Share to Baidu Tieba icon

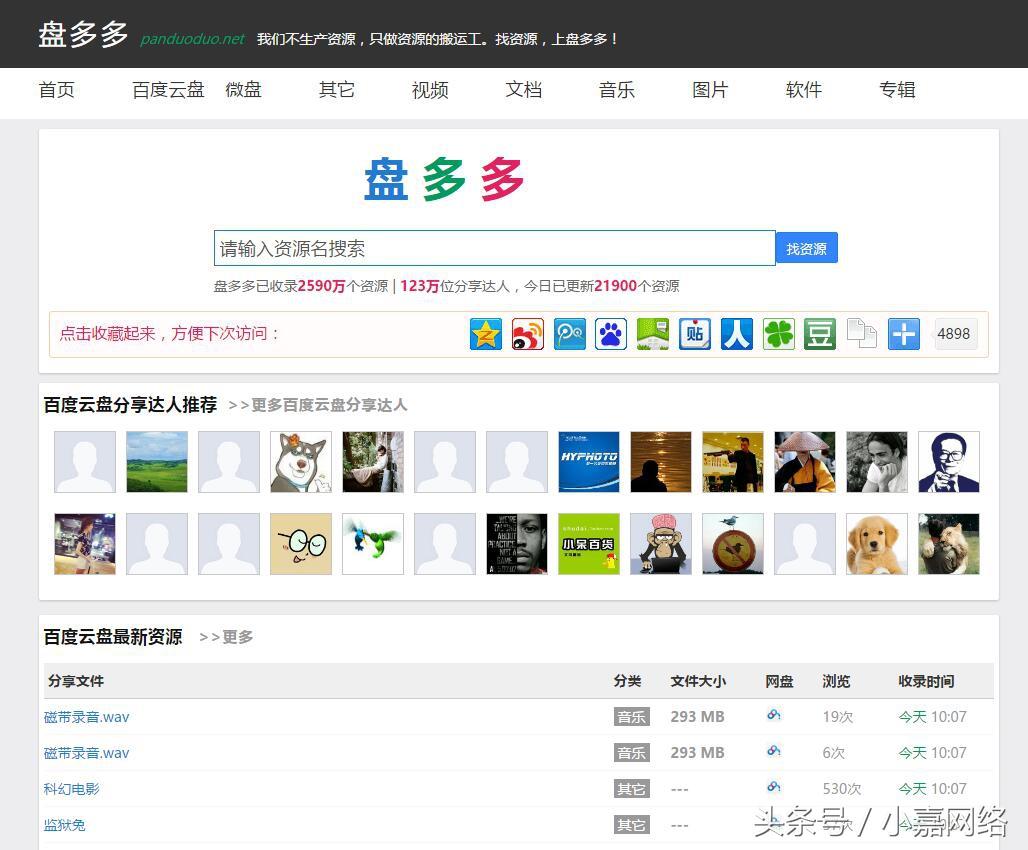[x=695, y=334]
